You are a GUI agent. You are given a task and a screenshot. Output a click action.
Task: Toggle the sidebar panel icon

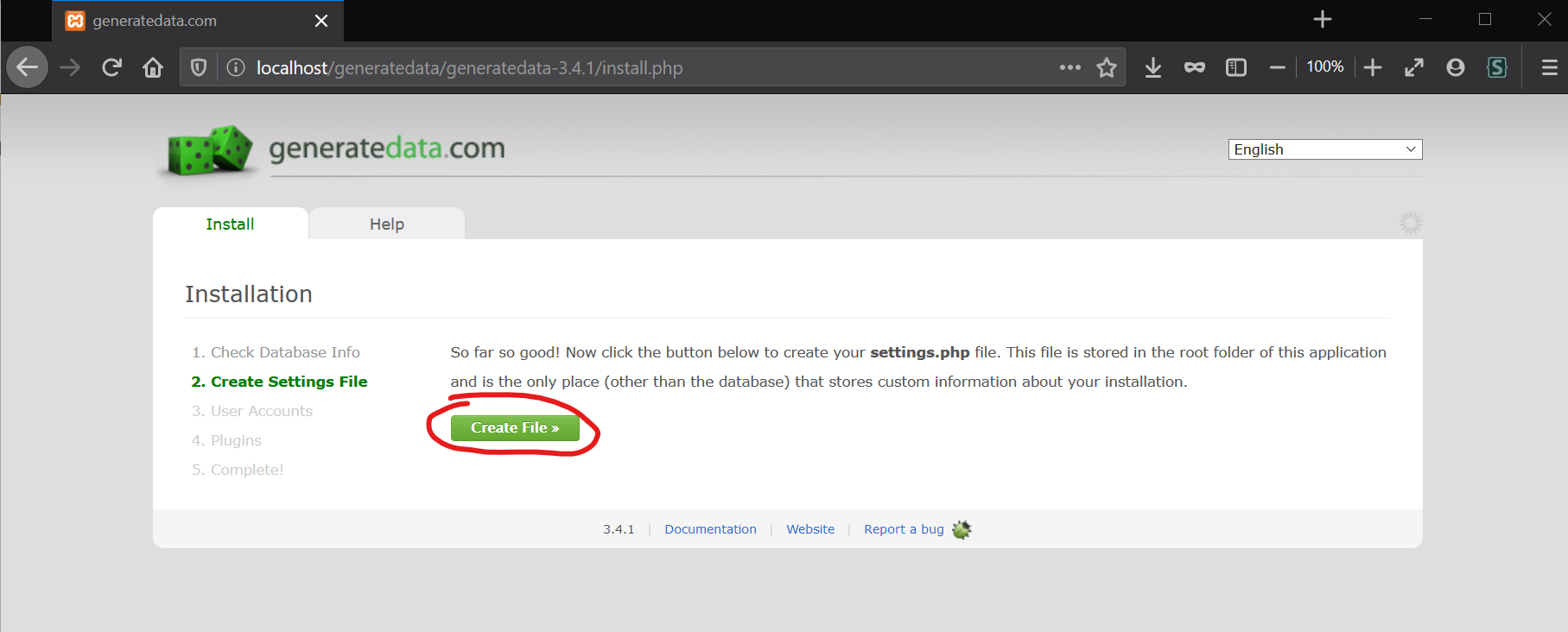pos(1236,67)
